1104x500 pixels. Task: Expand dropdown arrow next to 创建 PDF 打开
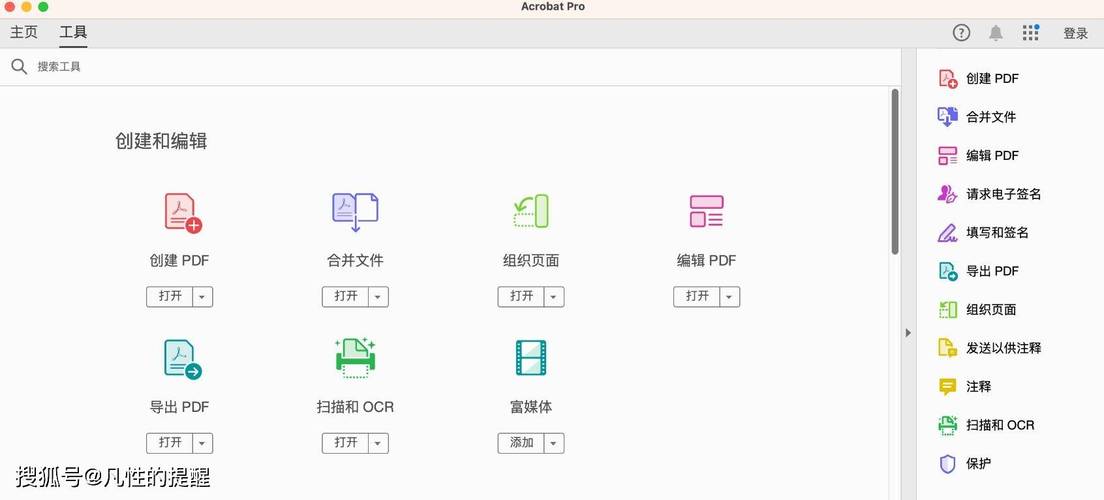tap(202, 297)
